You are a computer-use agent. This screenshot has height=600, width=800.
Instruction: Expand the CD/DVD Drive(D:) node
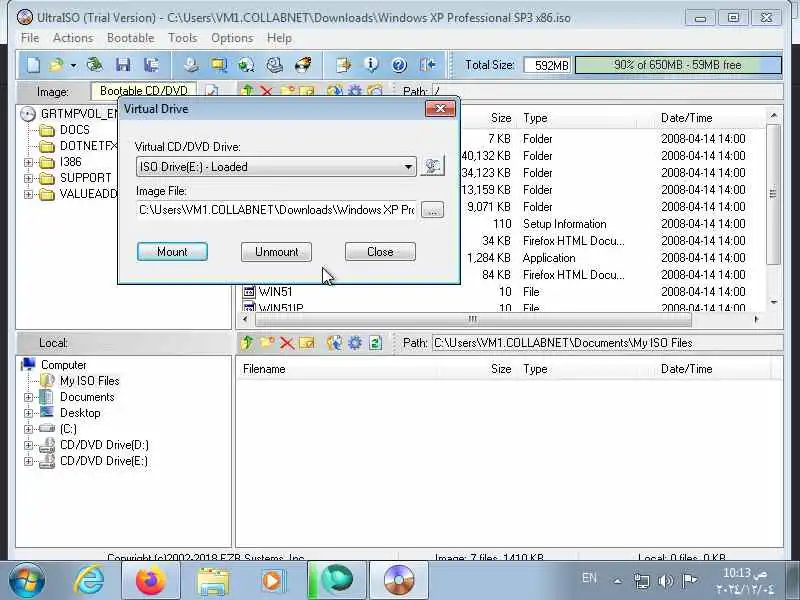[29, 445]
